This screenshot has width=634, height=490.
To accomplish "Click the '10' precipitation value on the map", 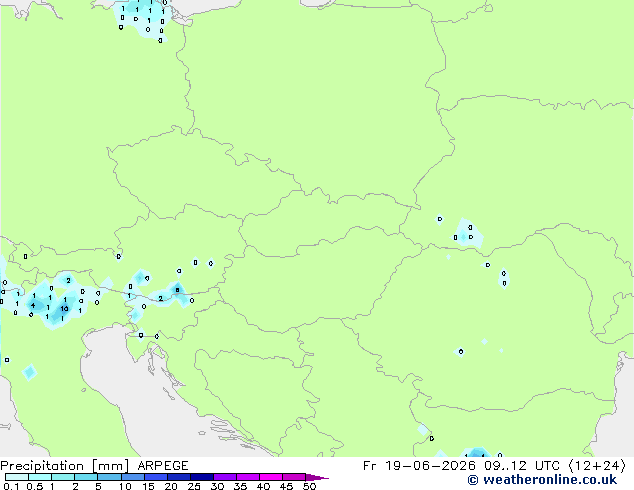I will 64,309.
